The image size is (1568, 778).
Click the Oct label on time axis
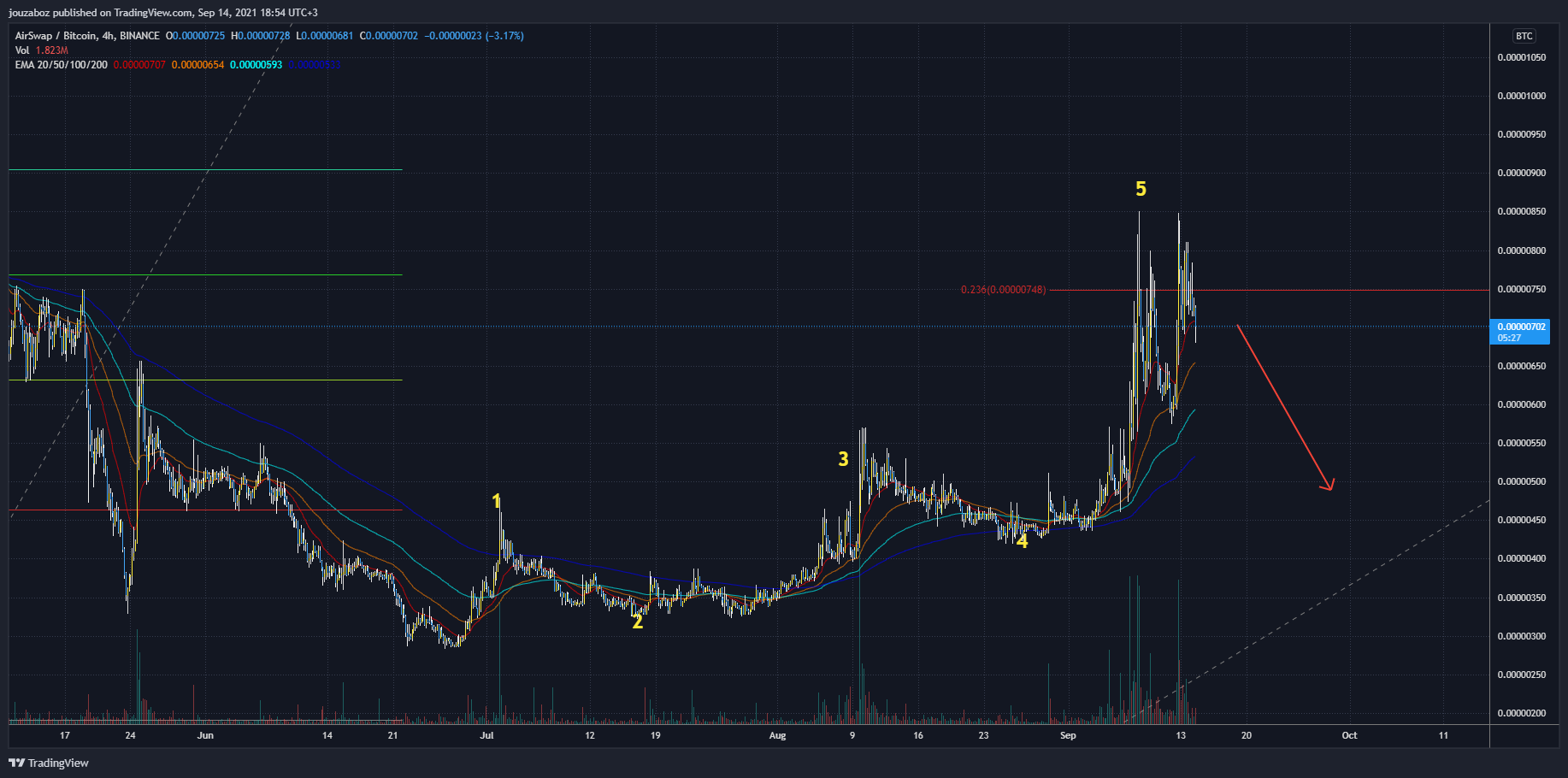pos(1349,735)
